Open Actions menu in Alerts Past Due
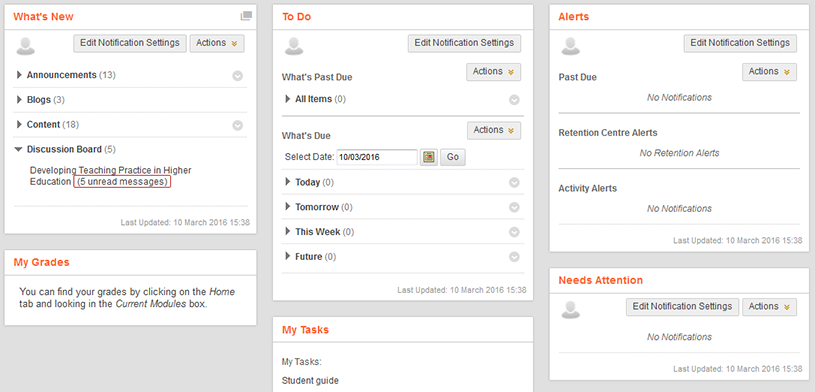Viewport: 815px width, 392px height. [x=769, y=72]
